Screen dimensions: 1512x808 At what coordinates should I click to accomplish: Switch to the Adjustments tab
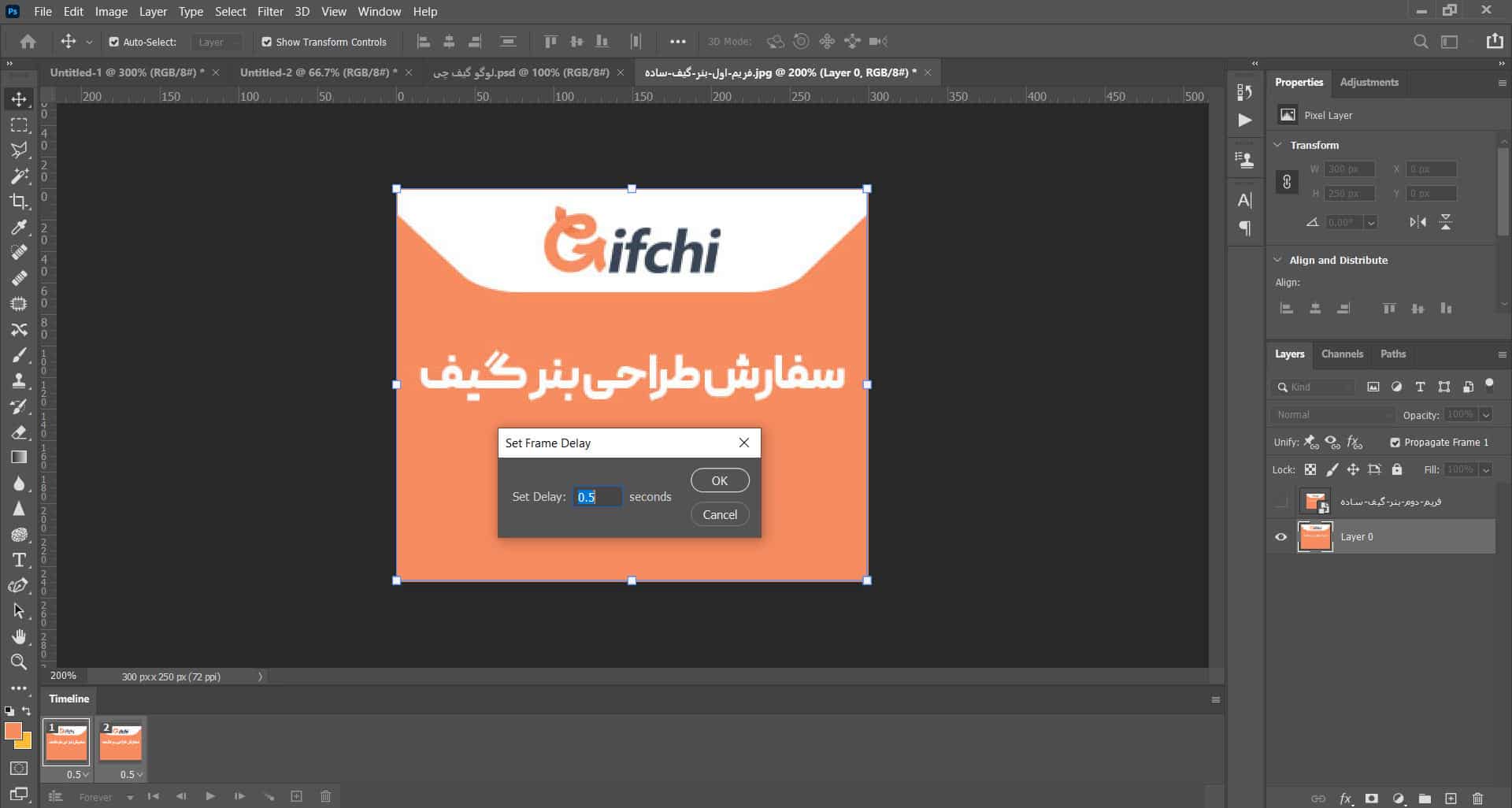[x=1369, y=83]
